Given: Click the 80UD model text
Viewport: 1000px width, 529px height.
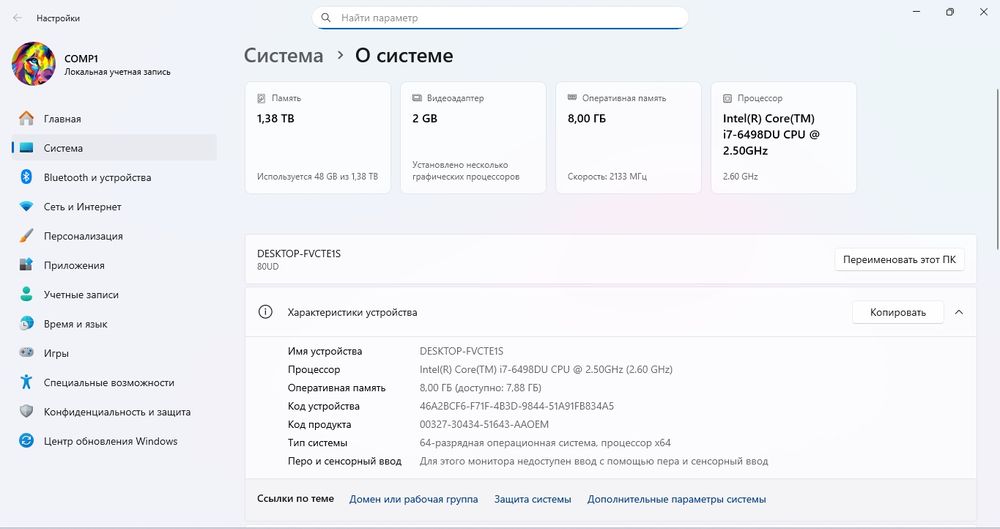Looking at the screenshot, I should (268, 267).
